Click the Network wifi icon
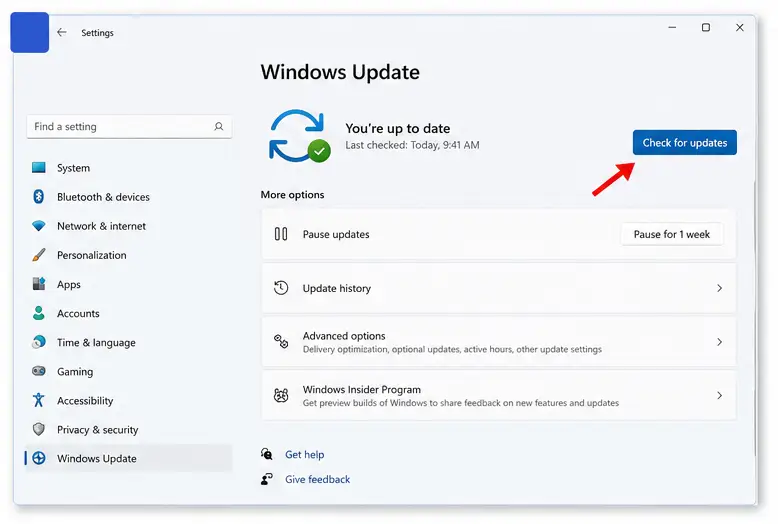Viewport: 778px width, 524px height. click(x=39, y=226)
